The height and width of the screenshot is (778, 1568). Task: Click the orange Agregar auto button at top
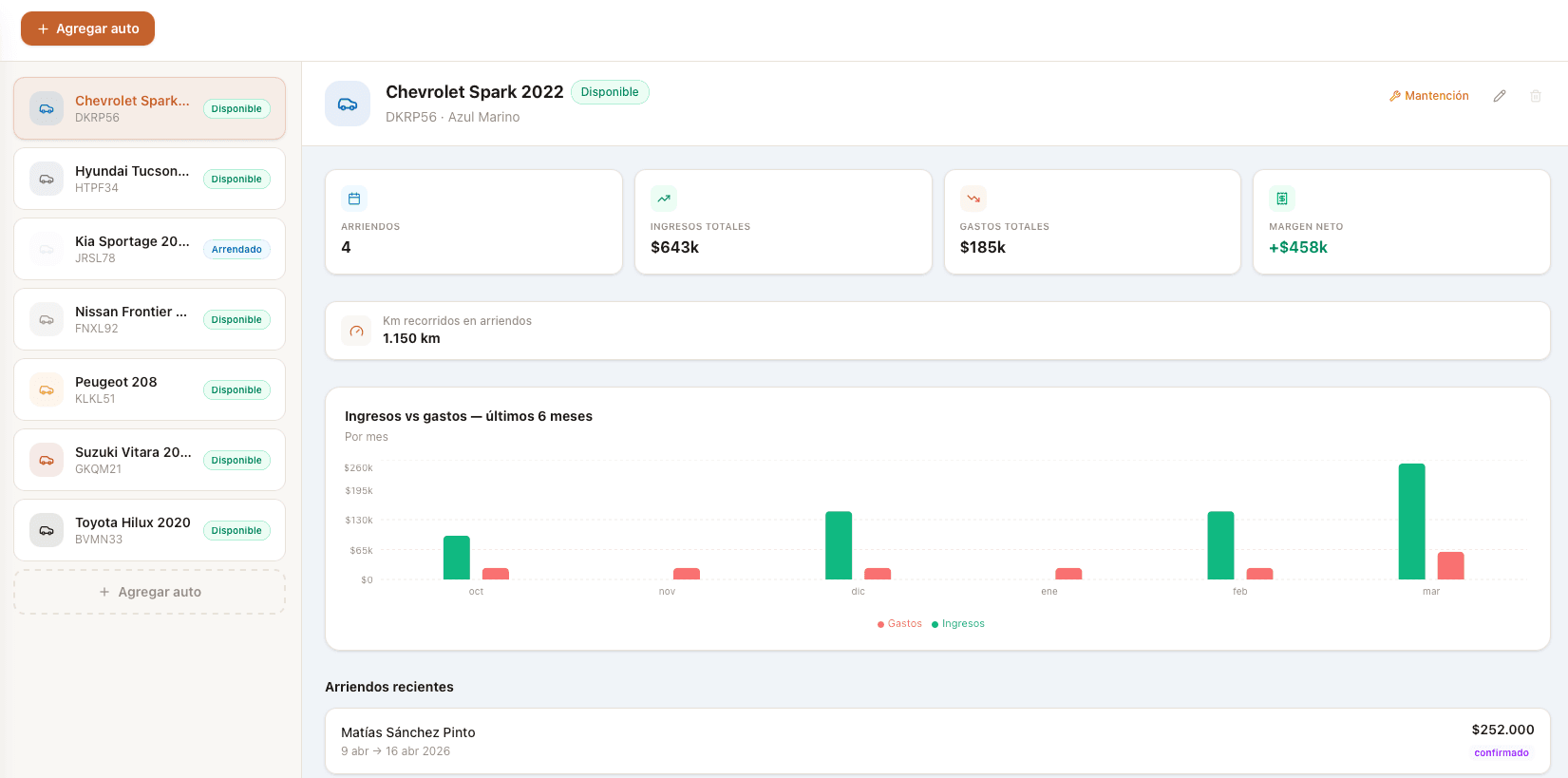click(87, 28)
